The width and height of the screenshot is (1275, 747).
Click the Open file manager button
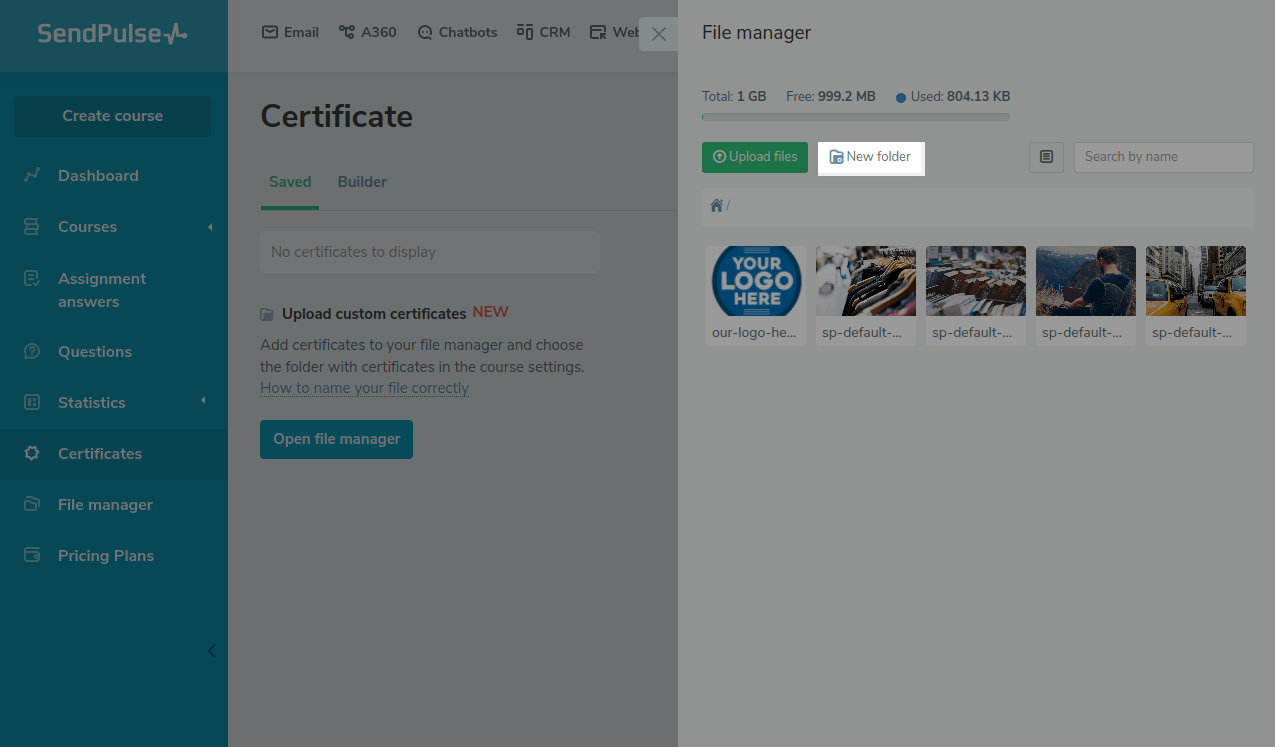click(336, 439)
